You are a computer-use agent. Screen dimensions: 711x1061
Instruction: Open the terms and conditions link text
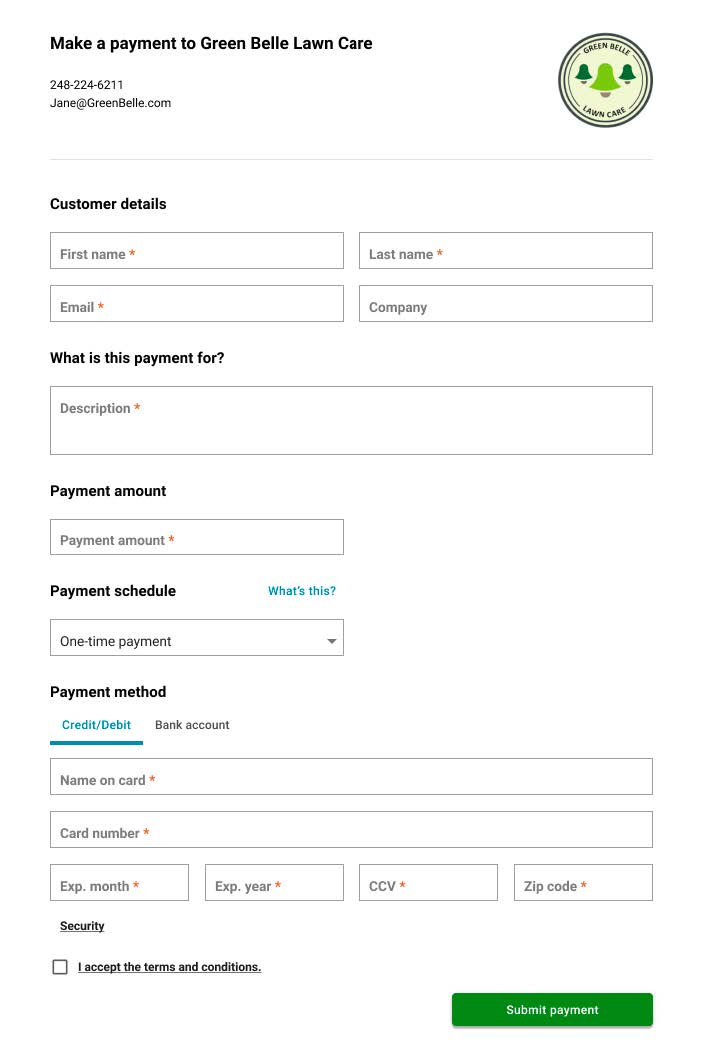pyautogui.click(x=169, y=967)
